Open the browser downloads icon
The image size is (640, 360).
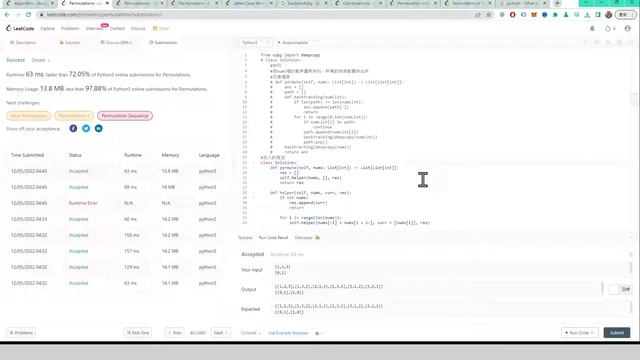[x=587, y=15]
